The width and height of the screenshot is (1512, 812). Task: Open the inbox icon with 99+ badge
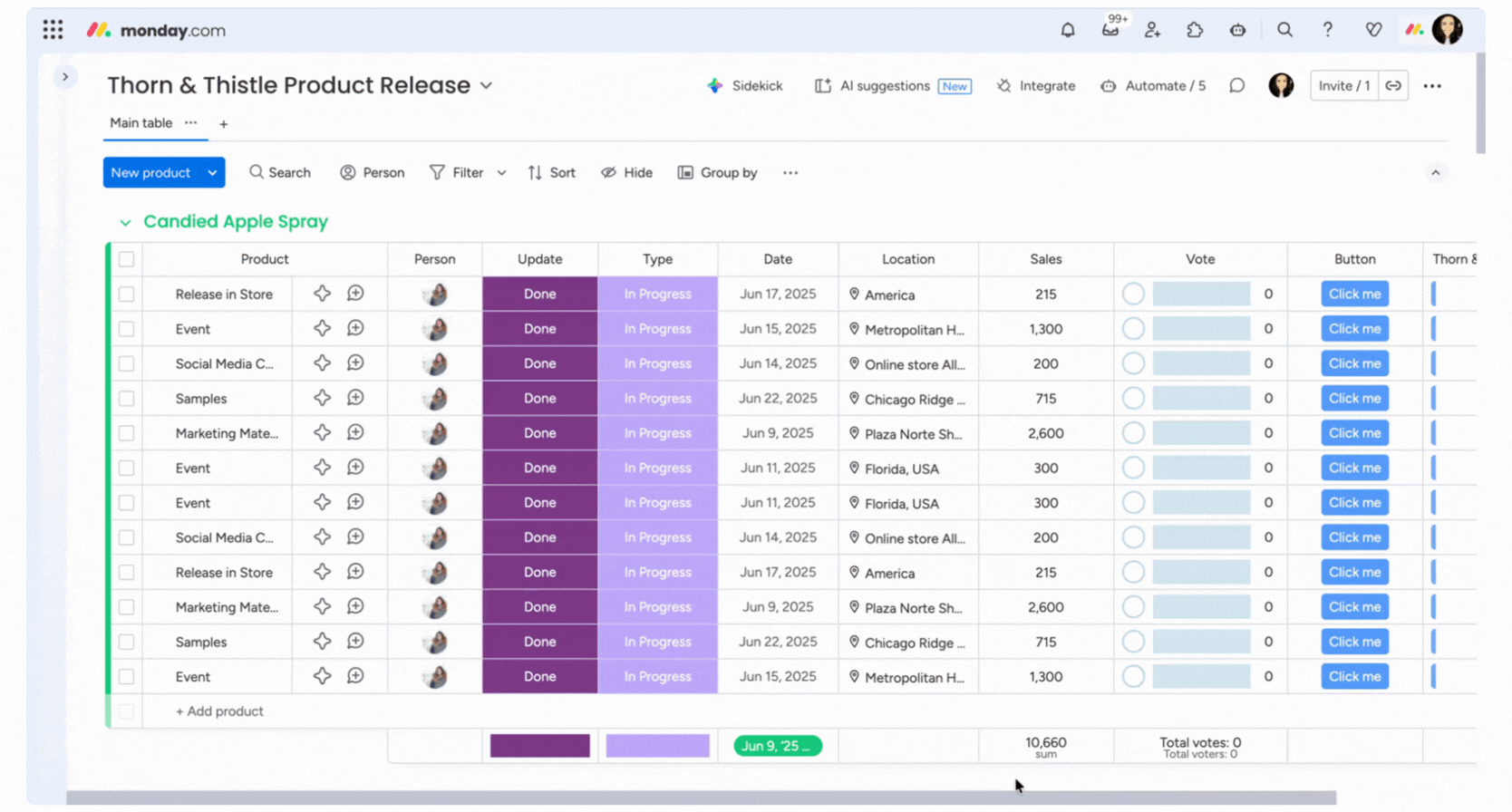(x=1110, y=30)
